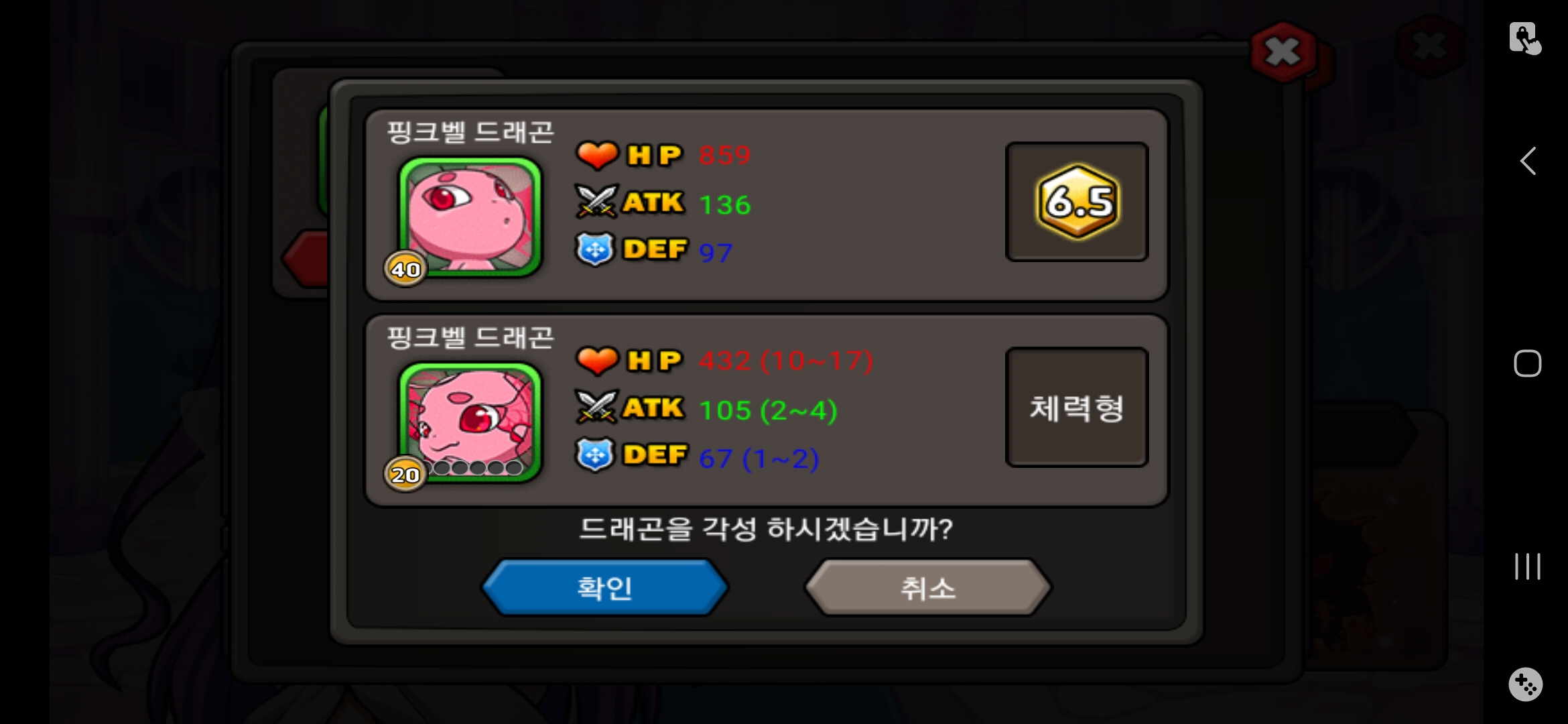Tap Android back navigation arrow
The image size is (1568, 724).
1527,161
